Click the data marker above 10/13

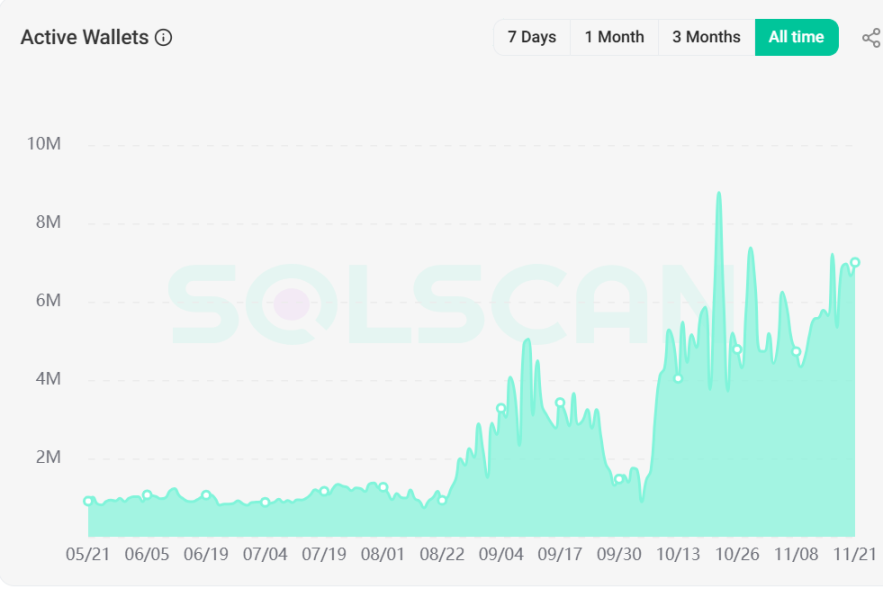pos(678,378)
